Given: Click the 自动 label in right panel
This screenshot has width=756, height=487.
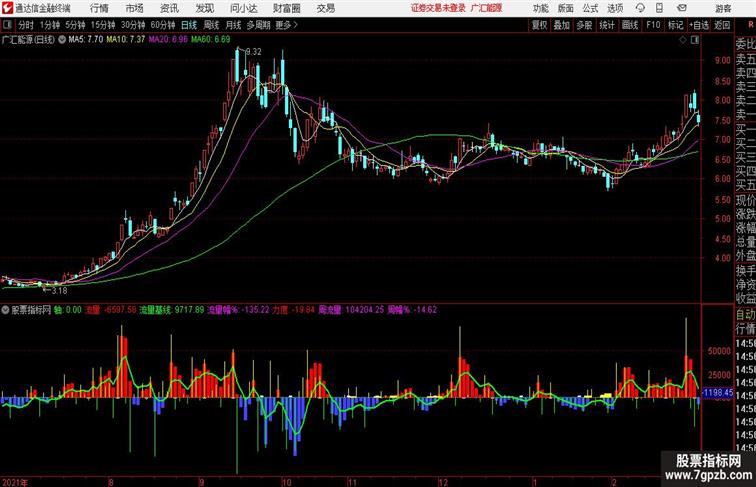Looking at the screenshot, I should (x=745, y=315).
